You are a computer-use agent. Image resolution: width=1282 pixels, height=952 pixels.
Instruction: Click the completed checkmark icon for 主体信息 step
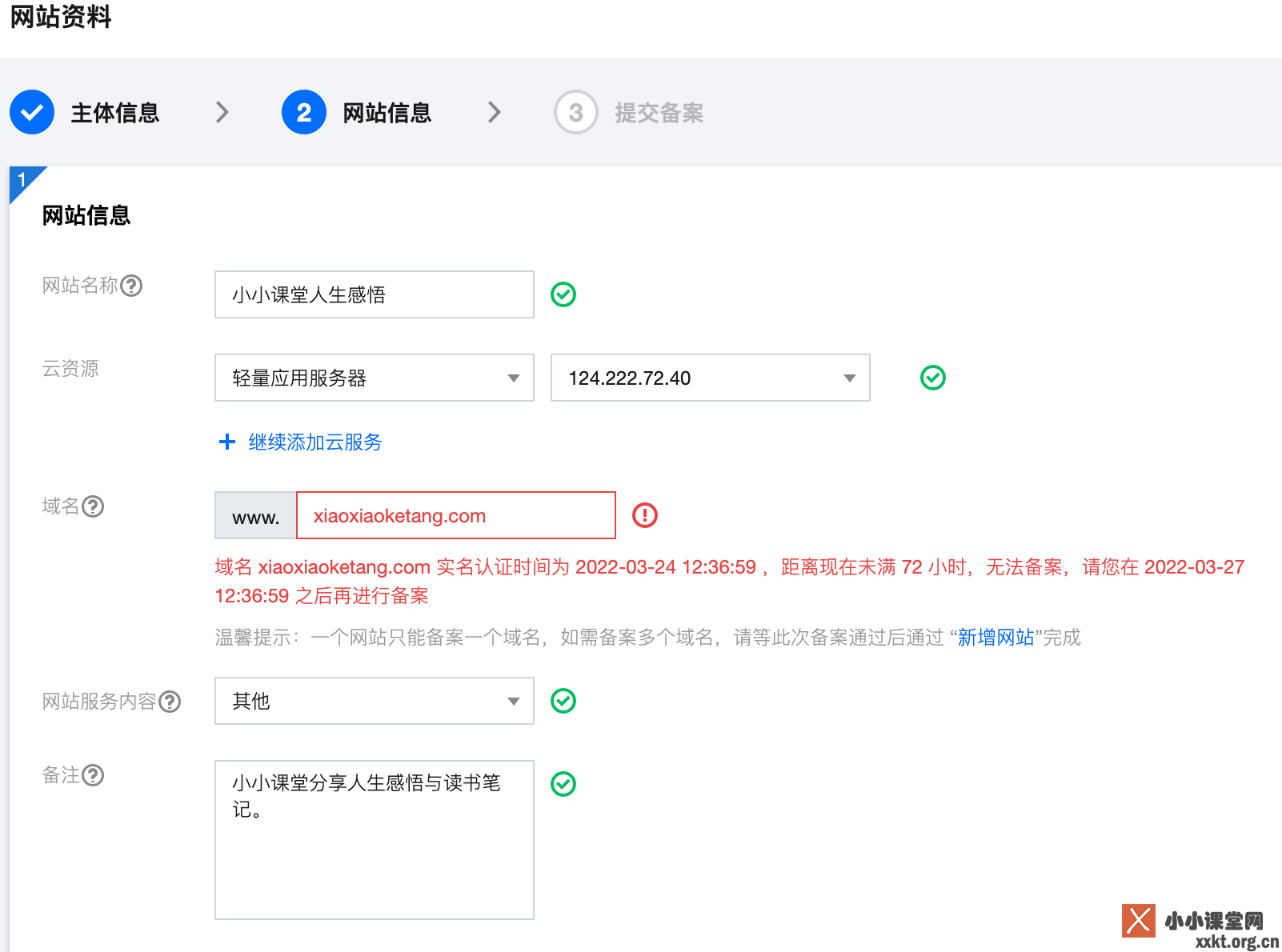pyautogui.click(x=32, y=112)
